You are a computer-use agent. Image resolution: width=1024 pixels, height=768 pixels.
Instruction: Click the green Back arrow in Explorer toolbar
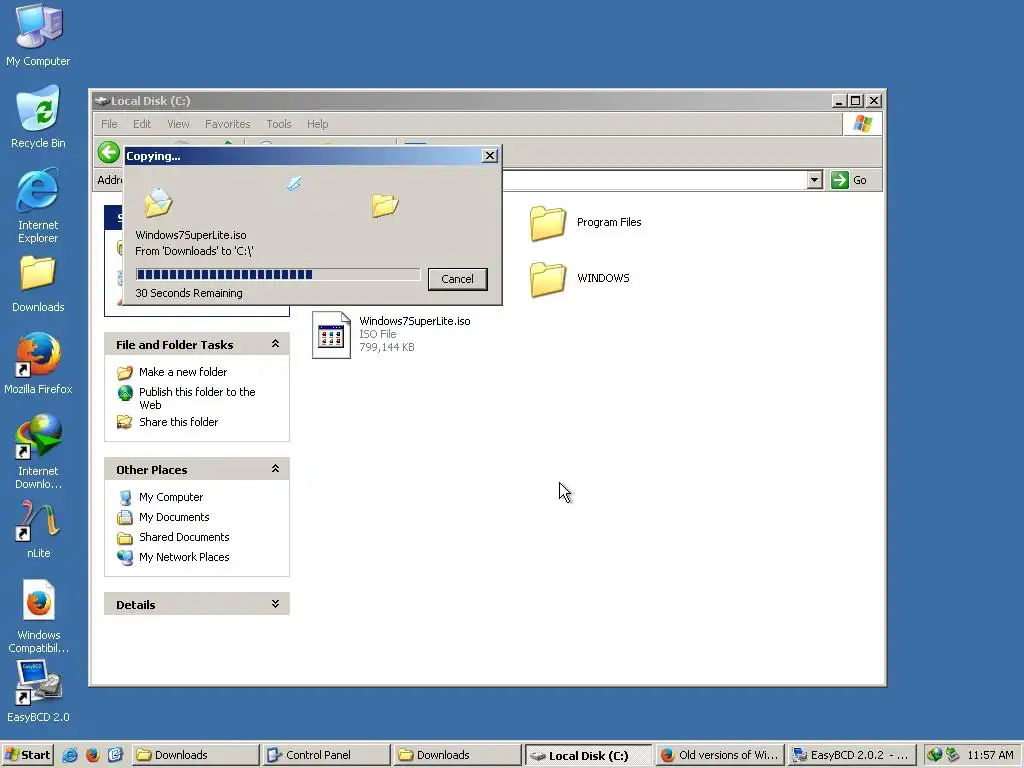click(109, 153)
